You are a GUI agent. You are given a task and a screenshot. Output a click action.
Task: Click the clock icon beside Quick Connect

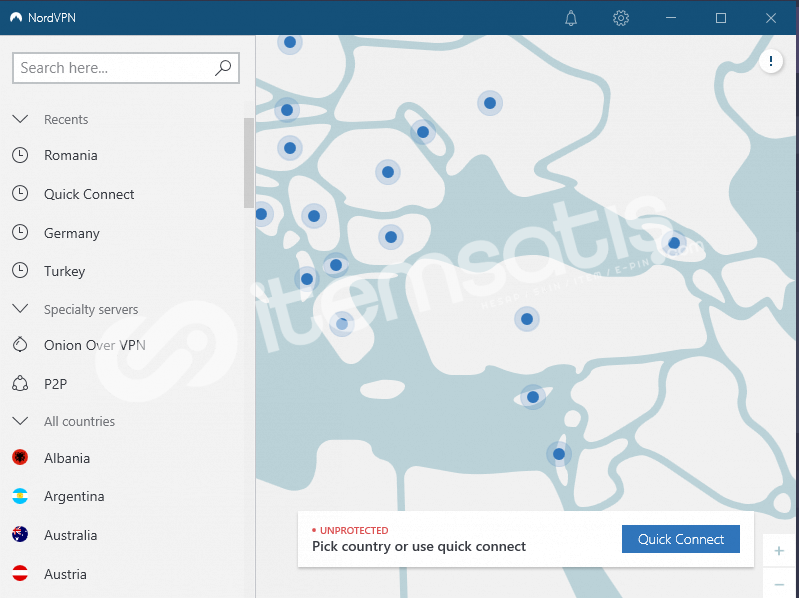[20, 194]
